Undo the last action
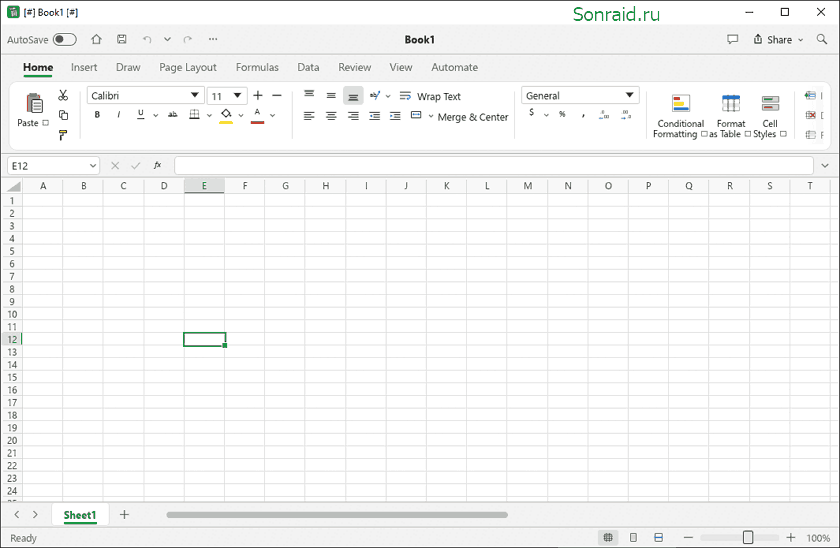840x548 pixels. pos(147,39)
